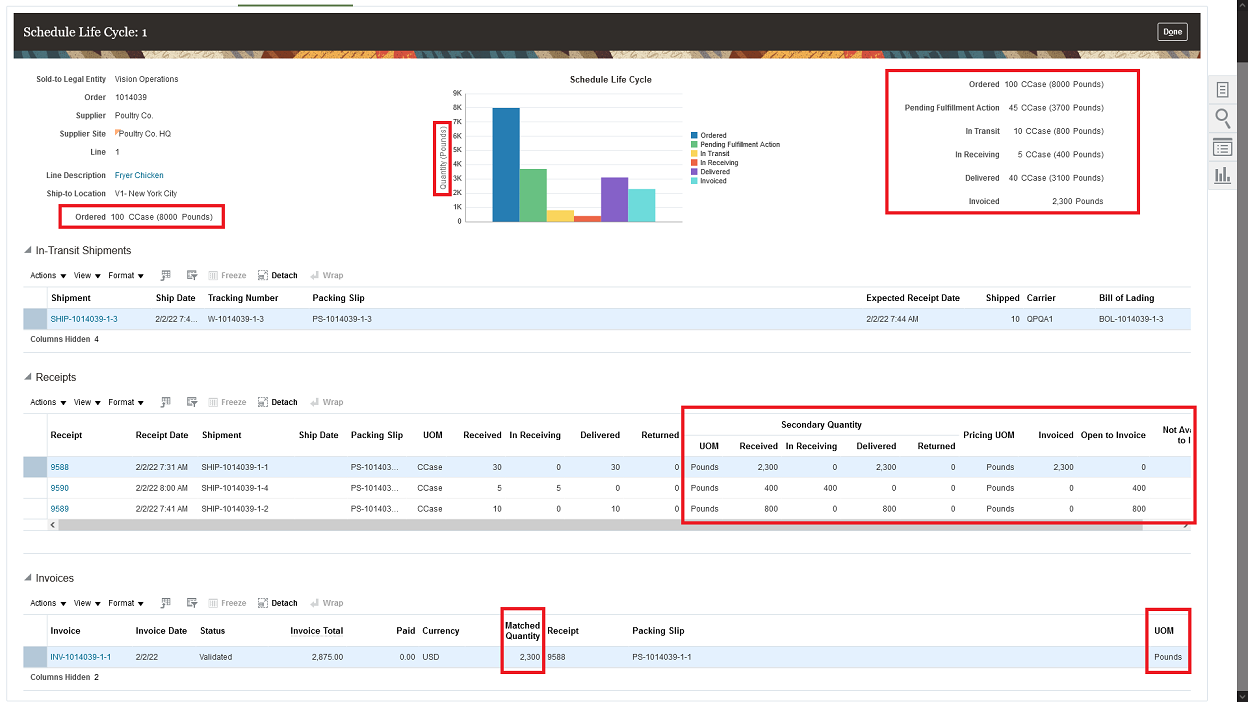Open Actions menu in In-Transit Shipments

click(48, 276)
